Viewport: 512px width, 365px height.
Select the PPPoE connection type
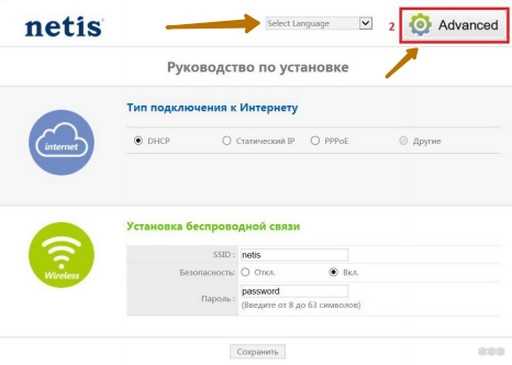coord(315,141)
